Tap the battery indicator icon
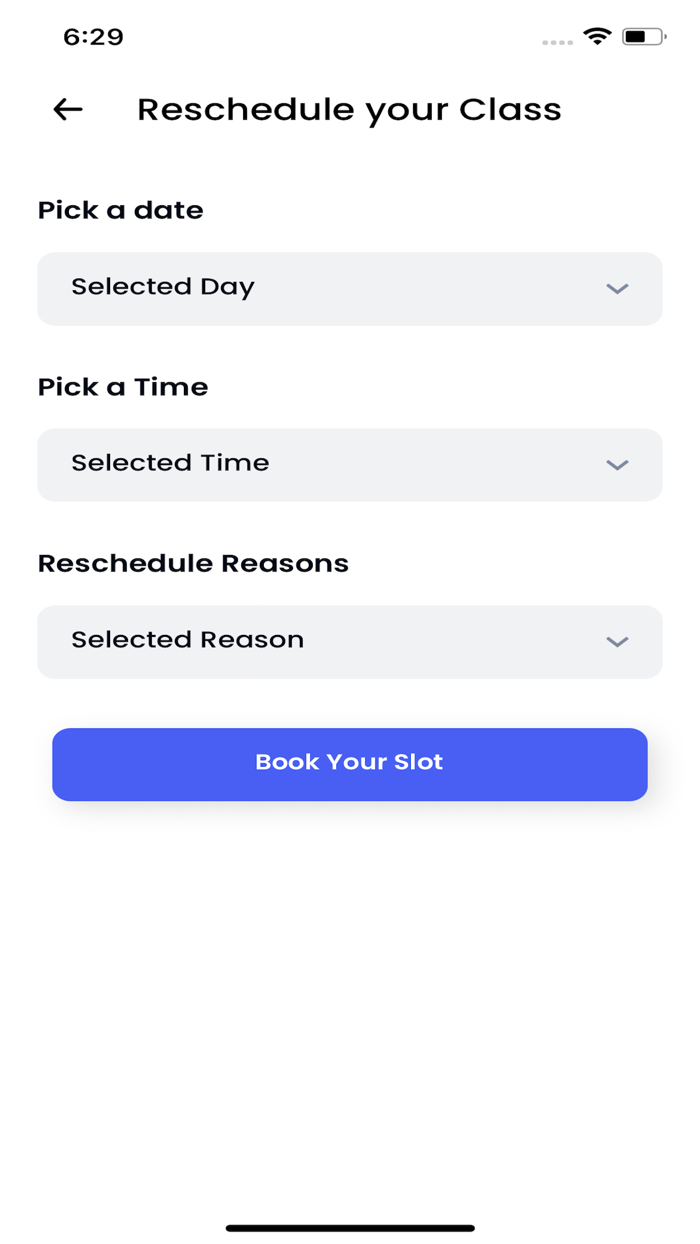 (x=641, y=37)
